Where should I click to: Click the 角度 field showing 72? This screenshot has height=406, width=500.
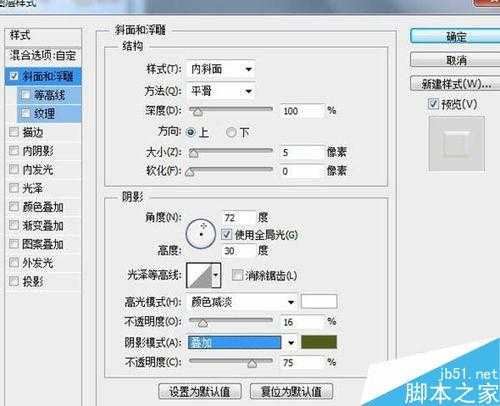tap(239, 218)
